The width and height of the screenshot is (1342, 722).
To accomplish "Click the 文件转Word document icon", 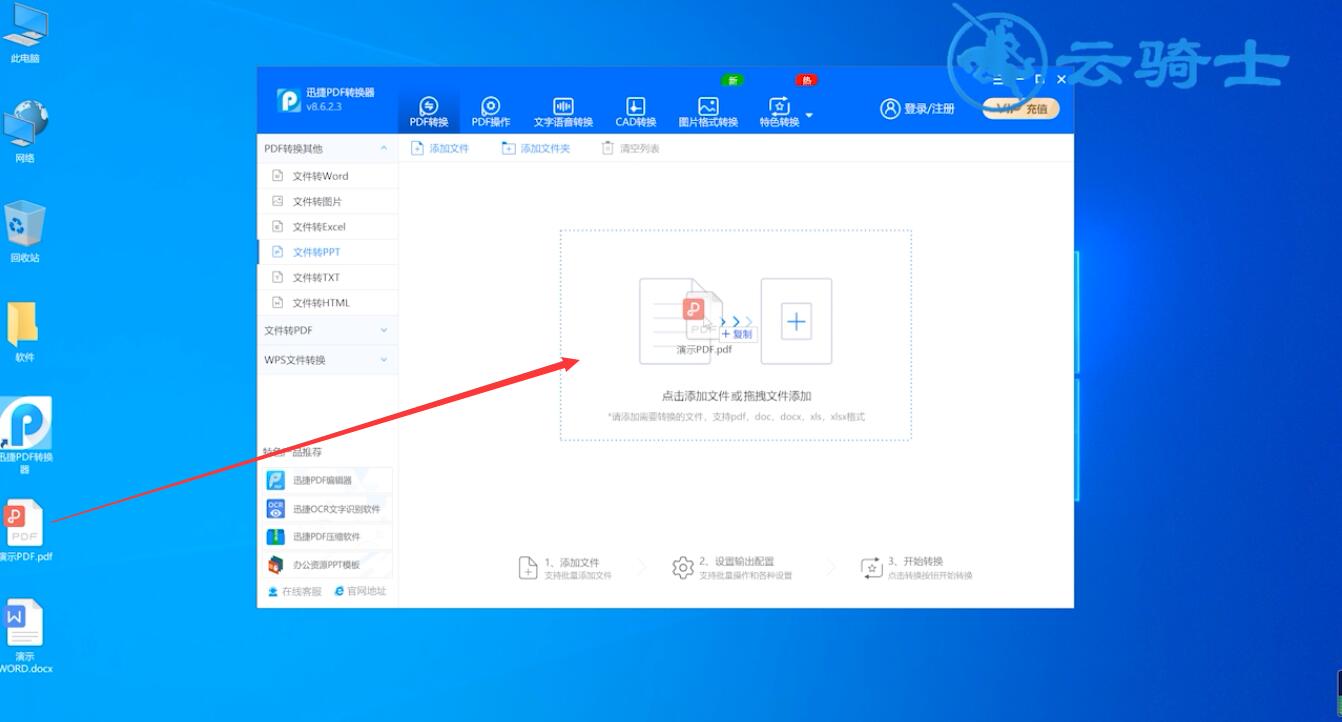I will (278, 175).
